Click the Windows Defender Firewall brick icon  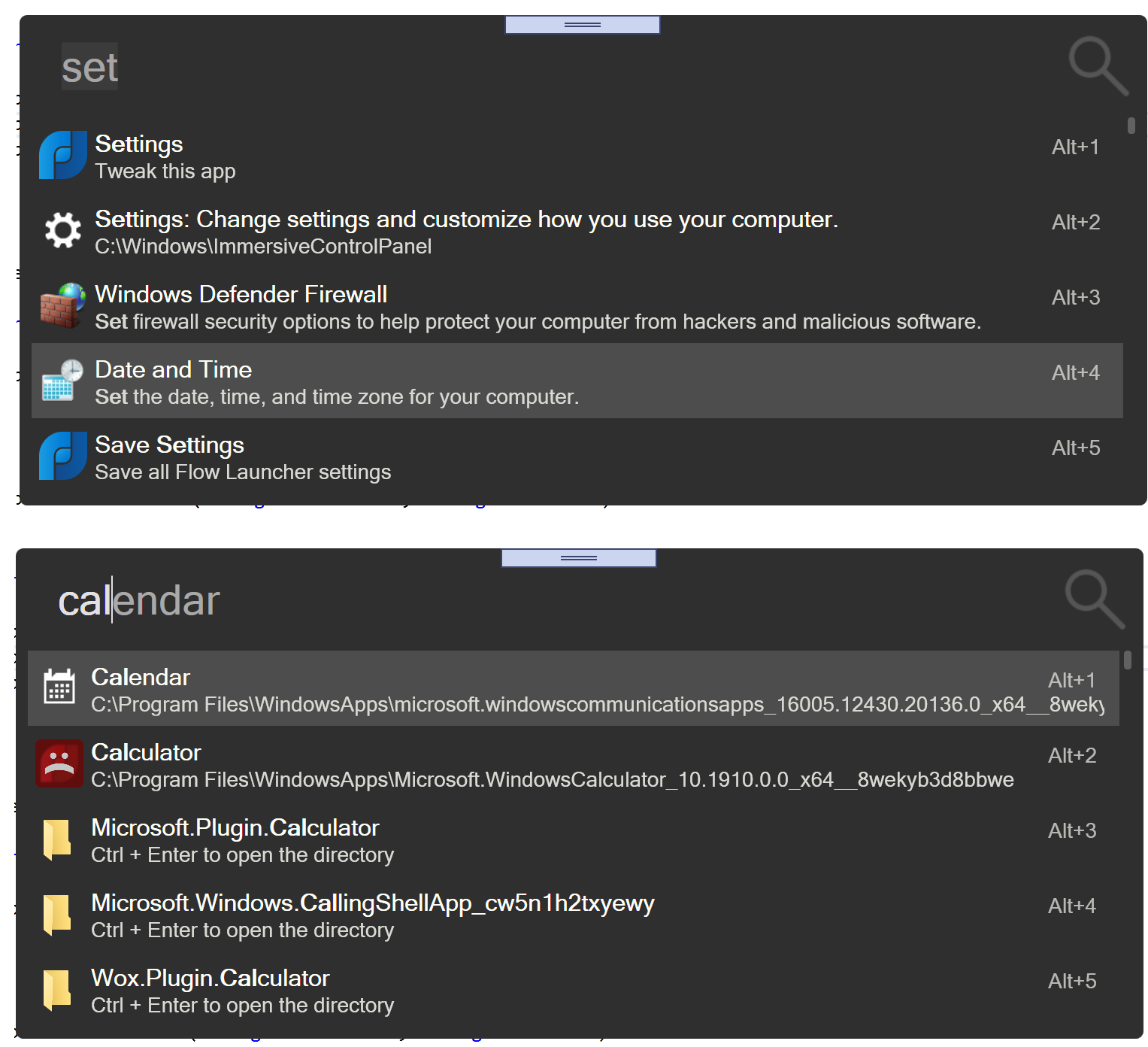[63, 305]
